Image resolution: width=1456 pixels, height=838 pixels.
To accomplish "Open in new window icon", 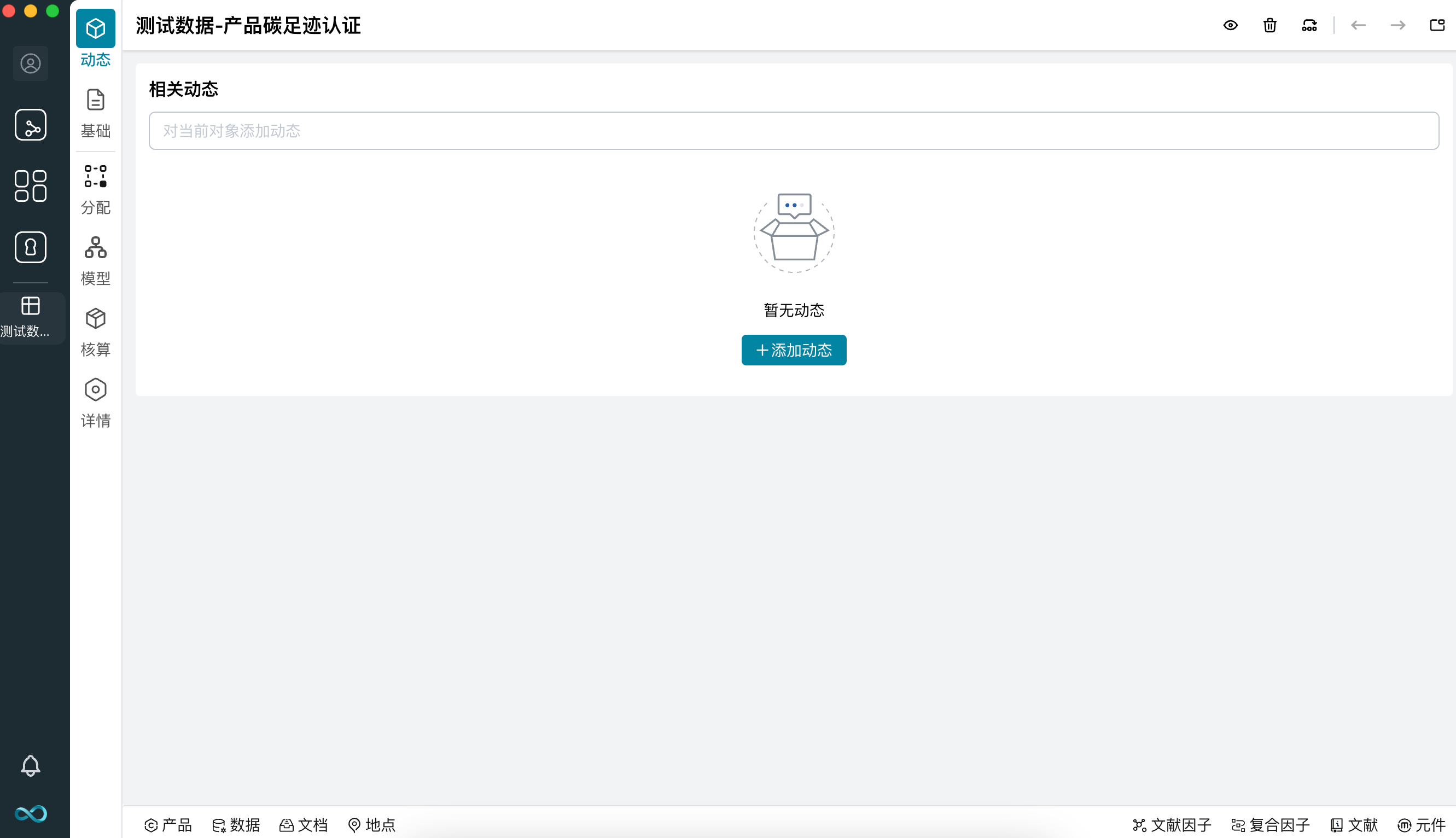I will [1437, 25].
